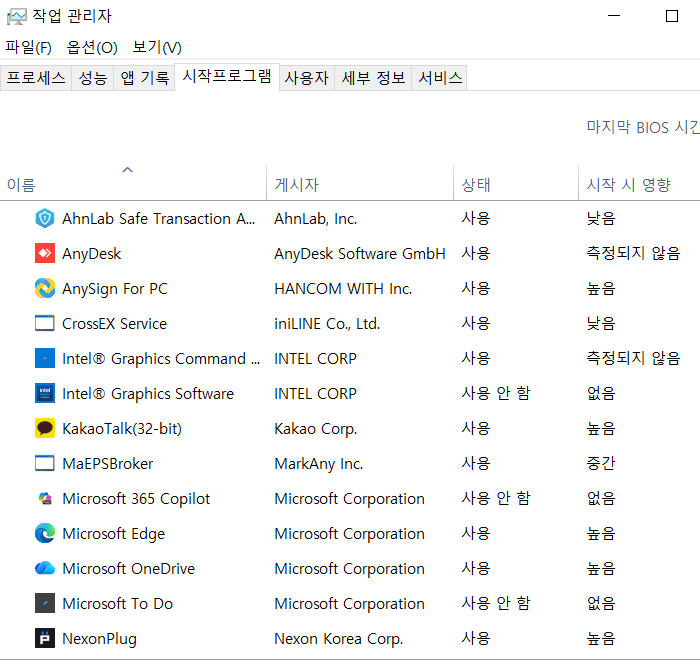This screenshot has width=700, height=665.
Task: Switch to the 서비스 tab
Action: click(440, 78)
